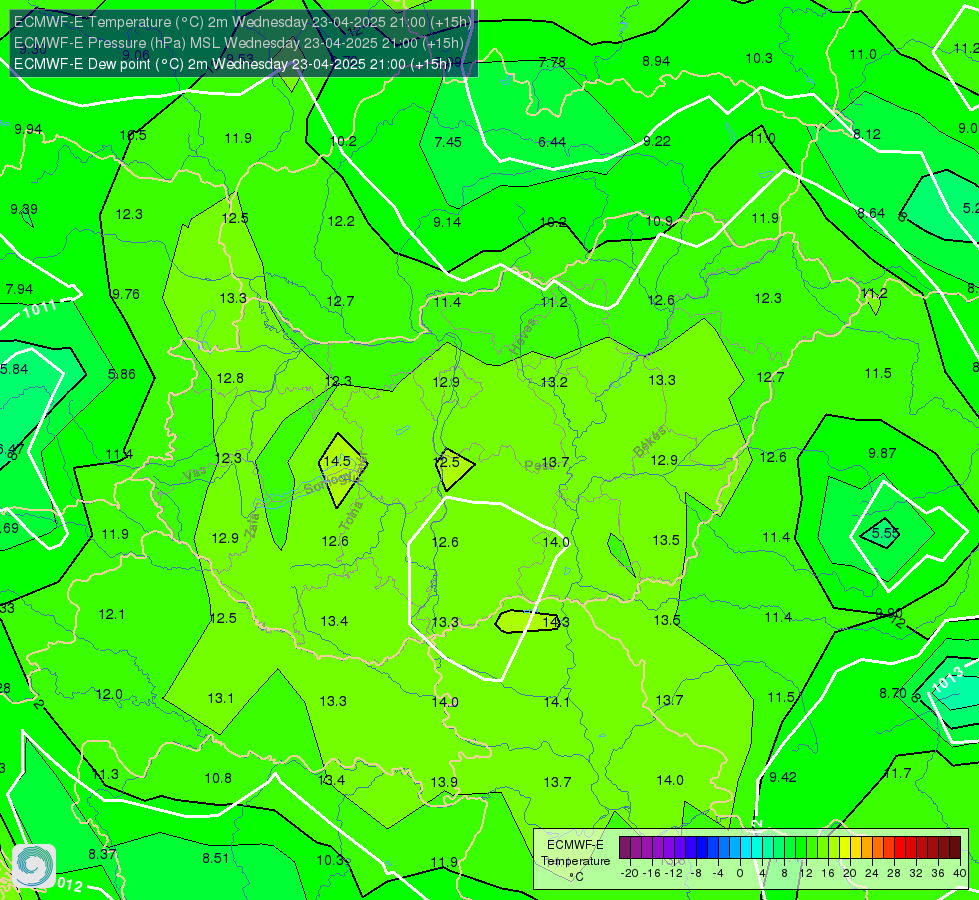
Task: Click the 14.3 temperature value
Action: pos(556,622)
